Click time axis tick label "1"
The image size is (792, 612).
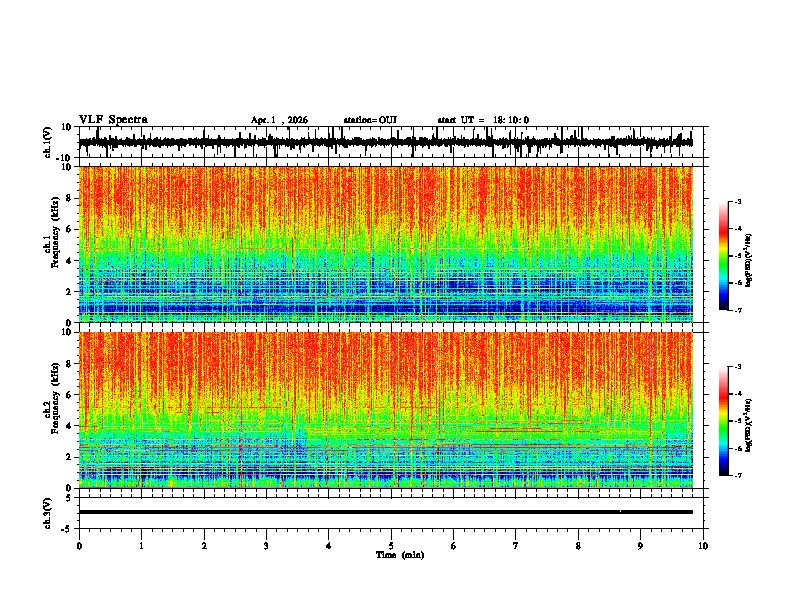142,546
